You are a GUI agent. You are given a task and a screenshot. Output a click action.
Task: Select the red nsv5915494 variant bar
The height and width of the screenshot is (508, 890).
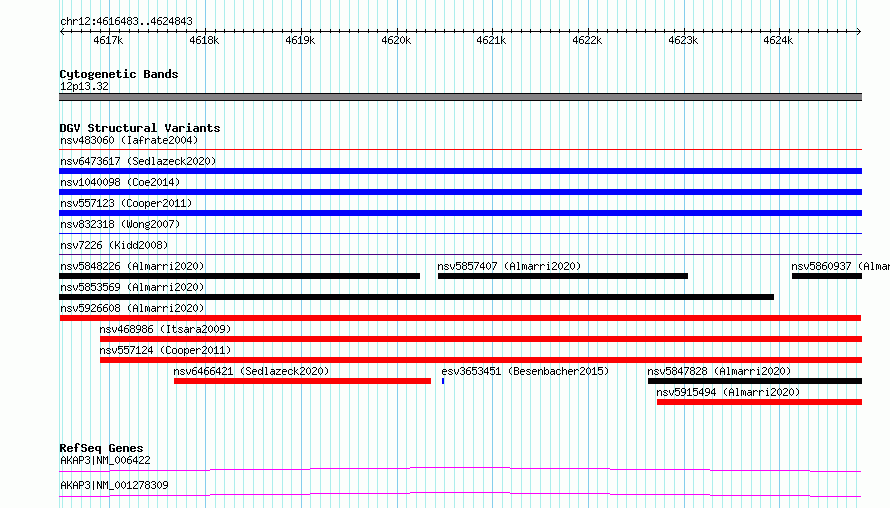759,402
